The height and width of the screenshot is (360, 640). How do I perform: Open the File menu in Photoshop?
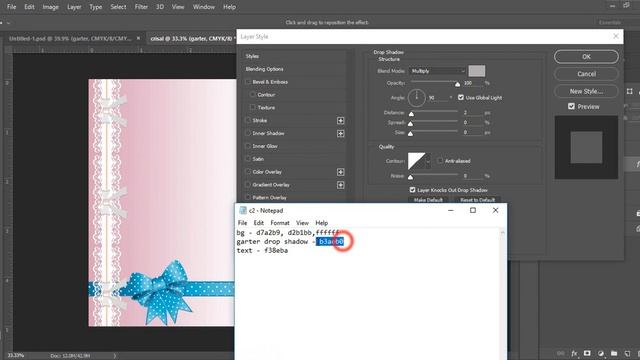point(11,7)
